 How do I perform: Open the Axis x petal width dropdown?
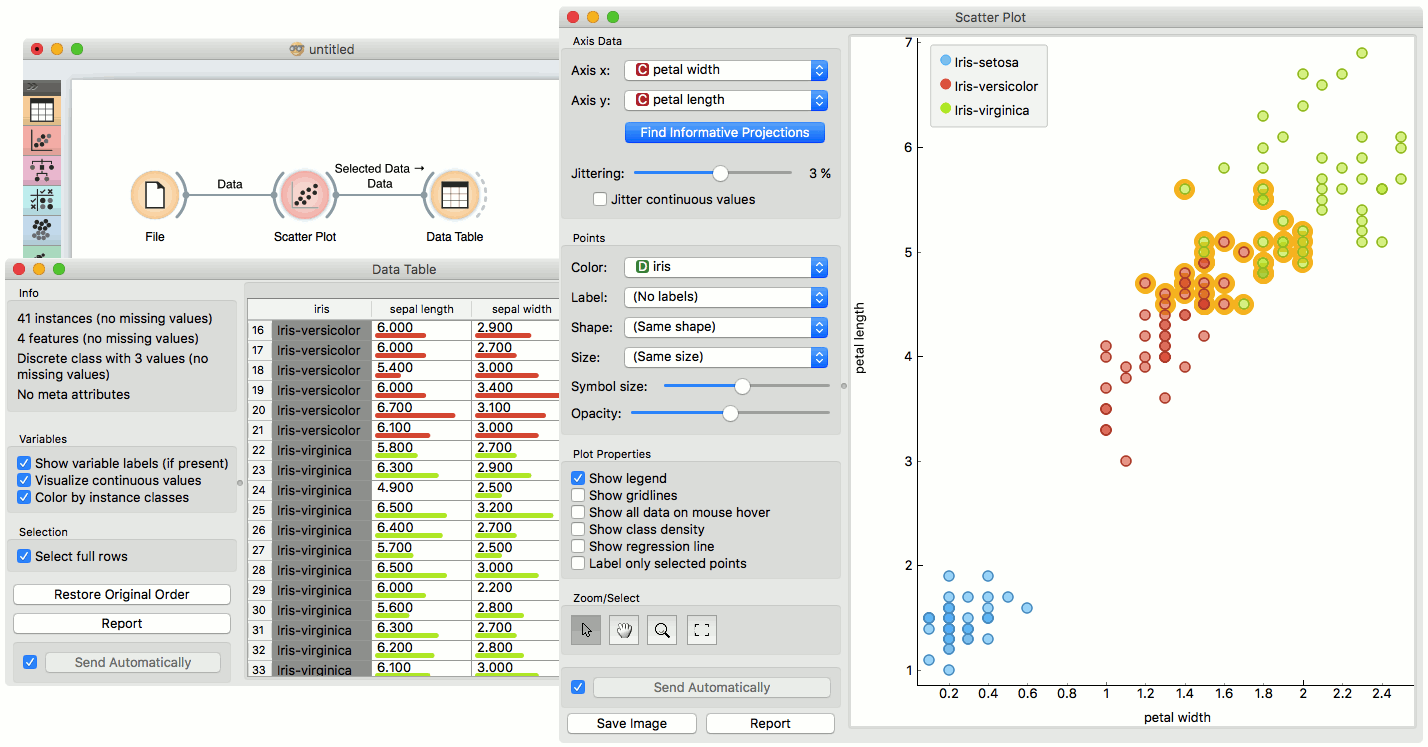pyautogui.click(x=726, y=70)
